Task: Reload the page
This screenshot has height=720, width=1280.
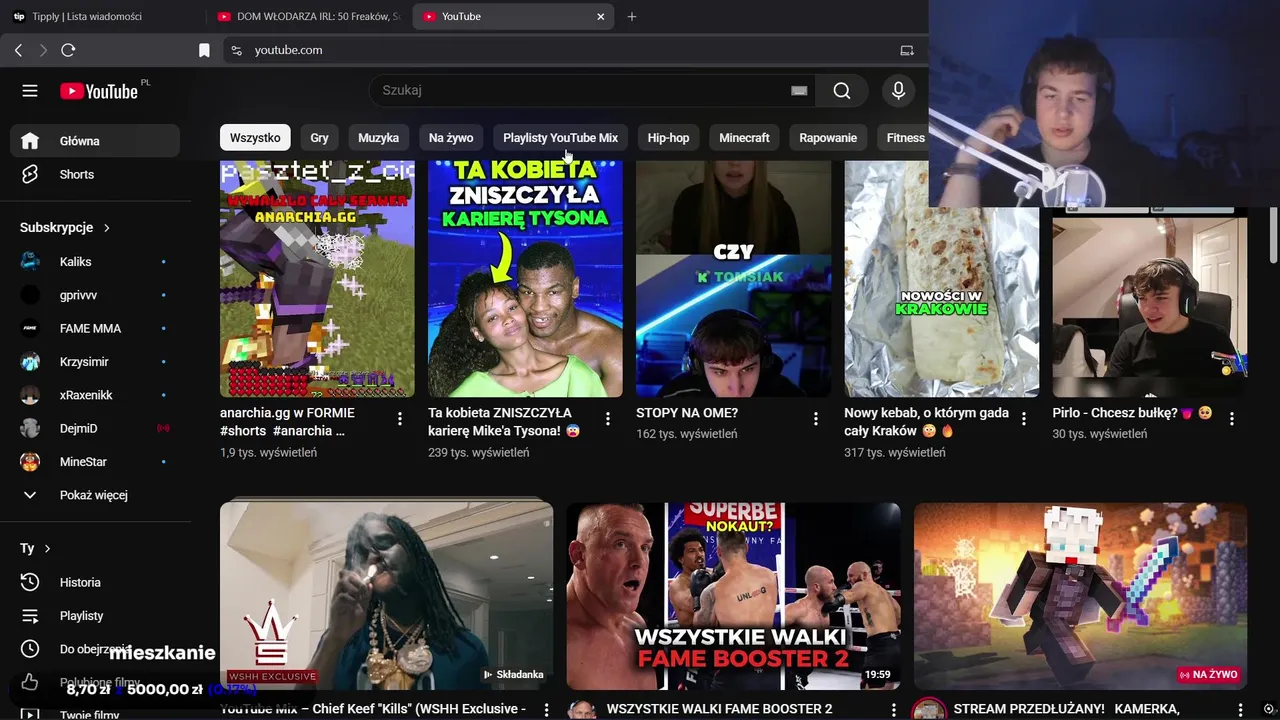Action: (x=68, y=50)
